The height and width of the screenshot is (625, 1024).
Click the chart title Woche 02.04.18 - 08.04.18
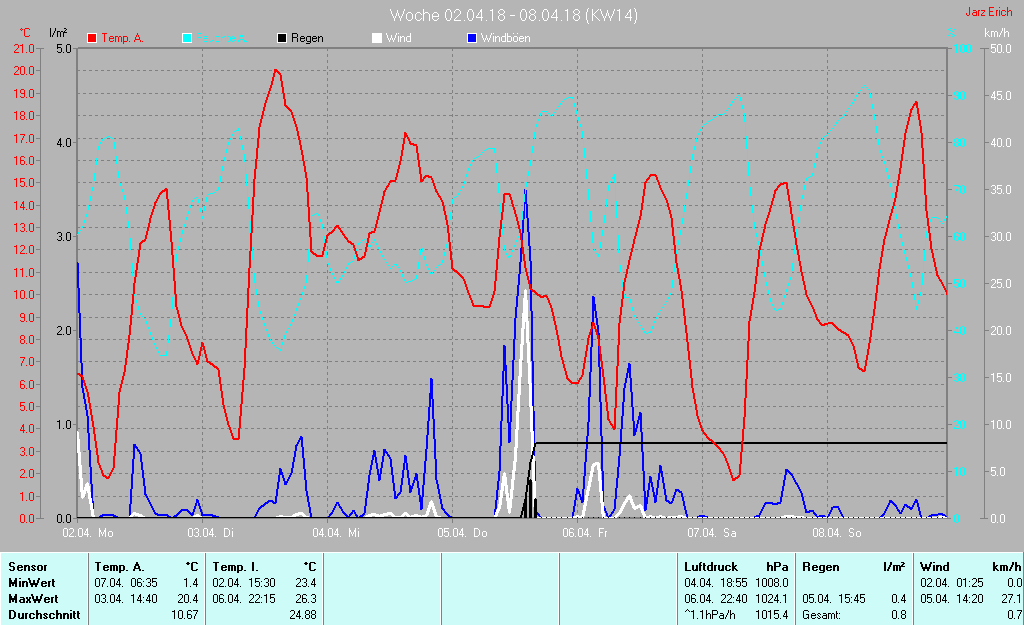513,15
